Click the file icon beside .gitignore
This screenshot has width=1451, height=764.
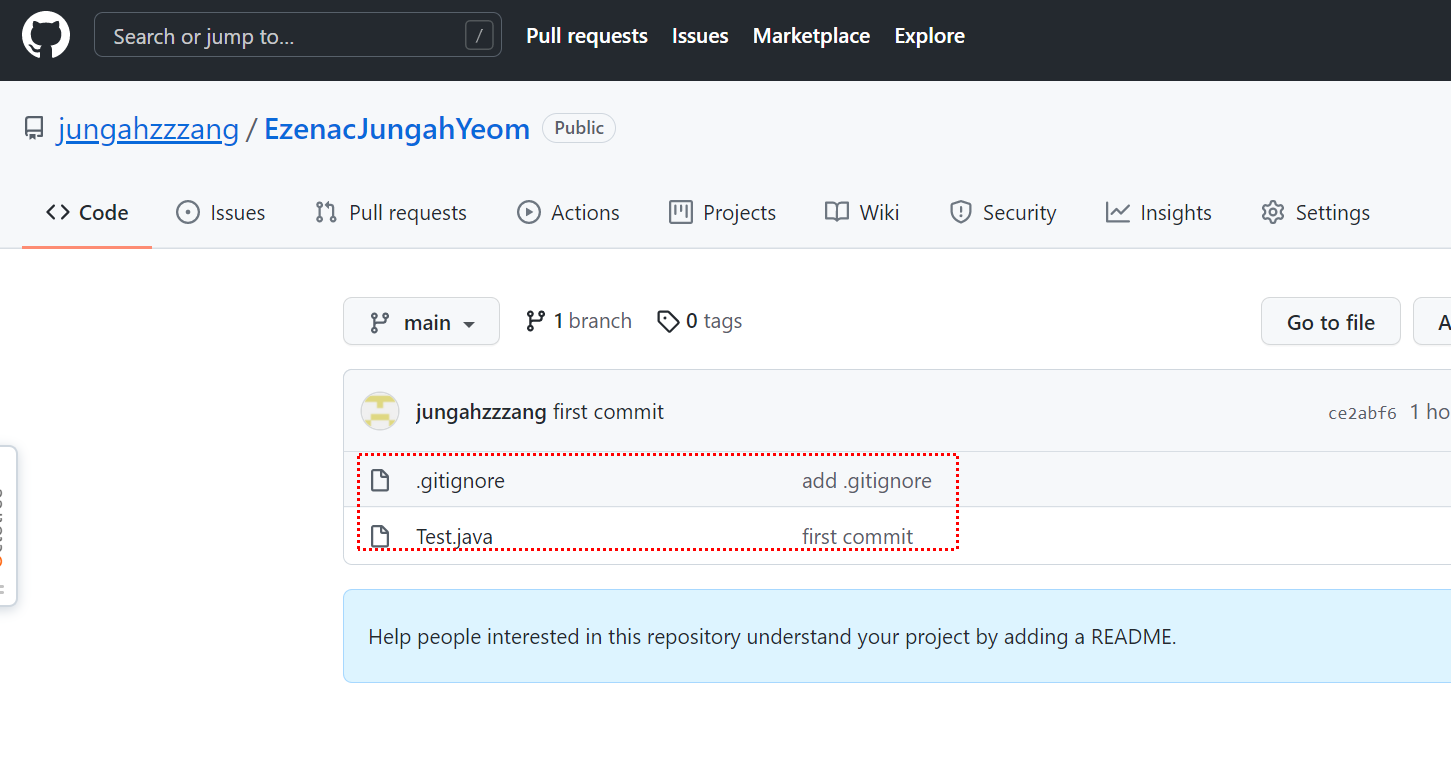tap(380, 481)
